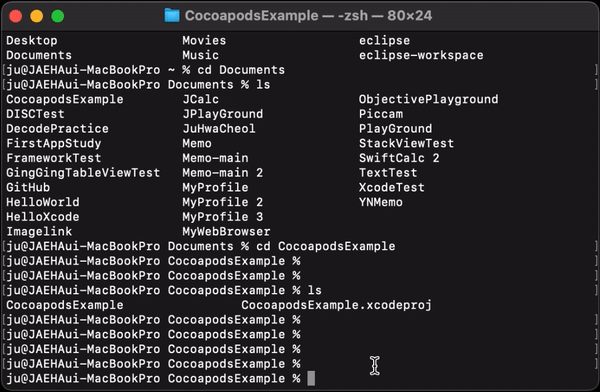The height and width of the screenshot is (392, 600).
Task: Click 'SwiftCalc 2' folder name
Action: (x=399, y=158)
